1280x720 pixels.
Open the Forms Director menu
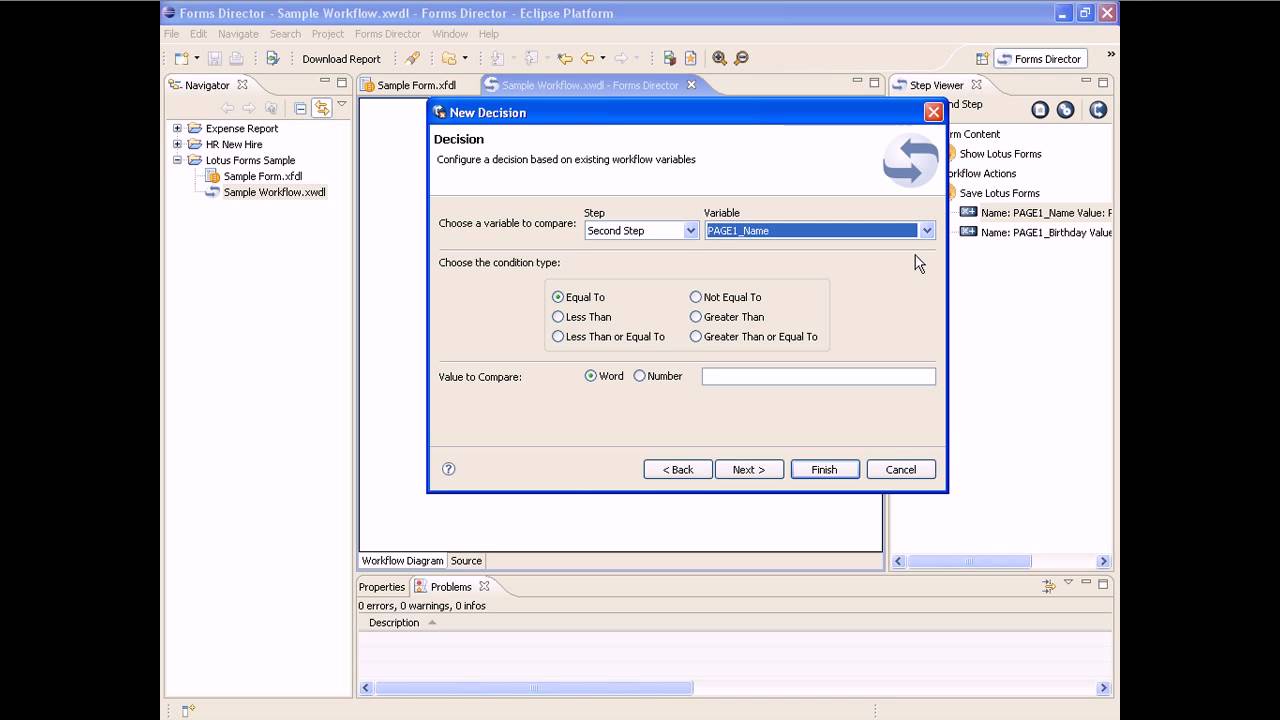tap(388, 34)
